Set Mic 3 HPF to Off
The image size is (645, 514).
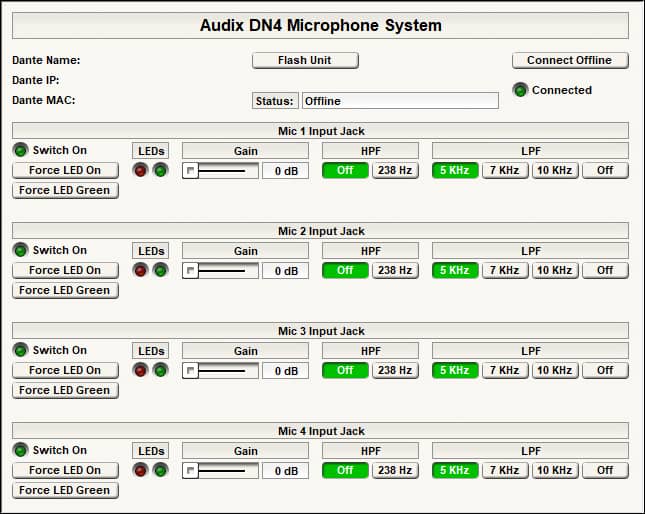(x=345, y=370)
